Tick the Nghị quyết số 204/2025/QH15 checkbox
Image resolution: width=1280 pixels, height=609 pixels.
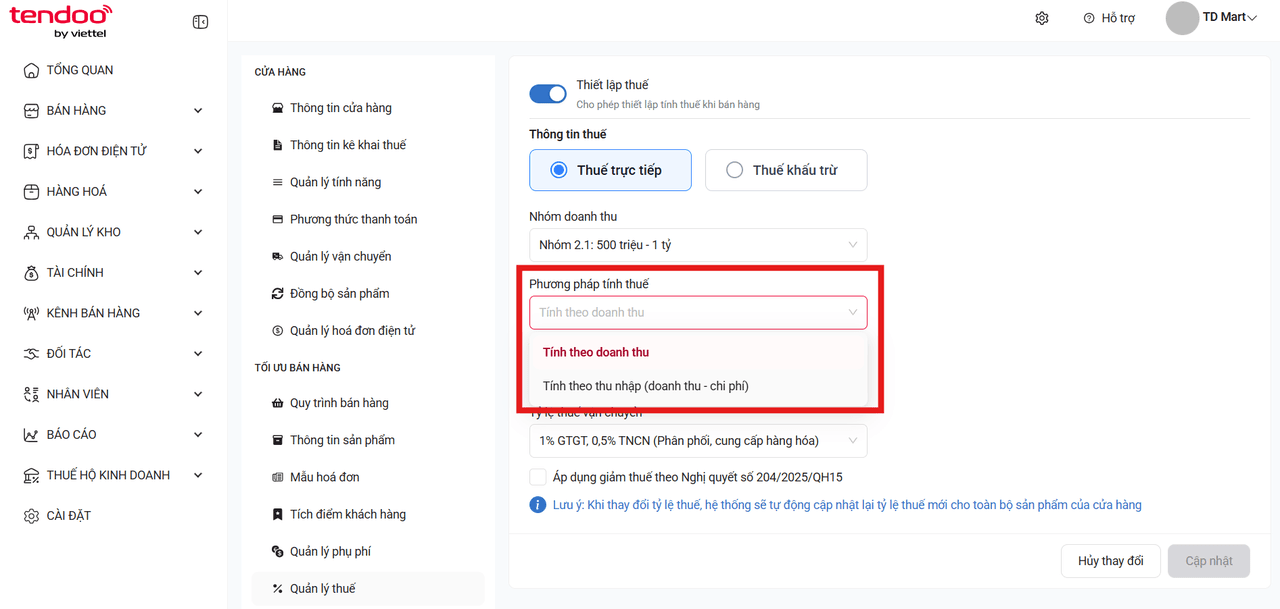click(538, 477)
